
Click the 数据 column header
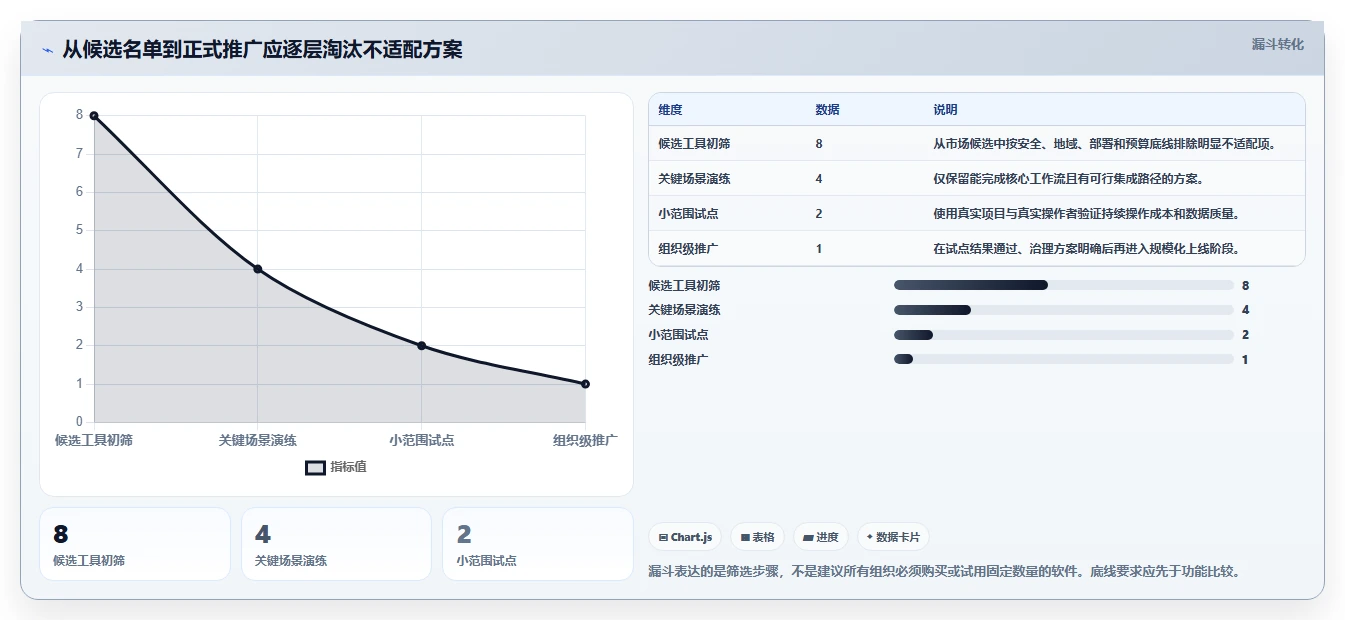click(827, 110)
